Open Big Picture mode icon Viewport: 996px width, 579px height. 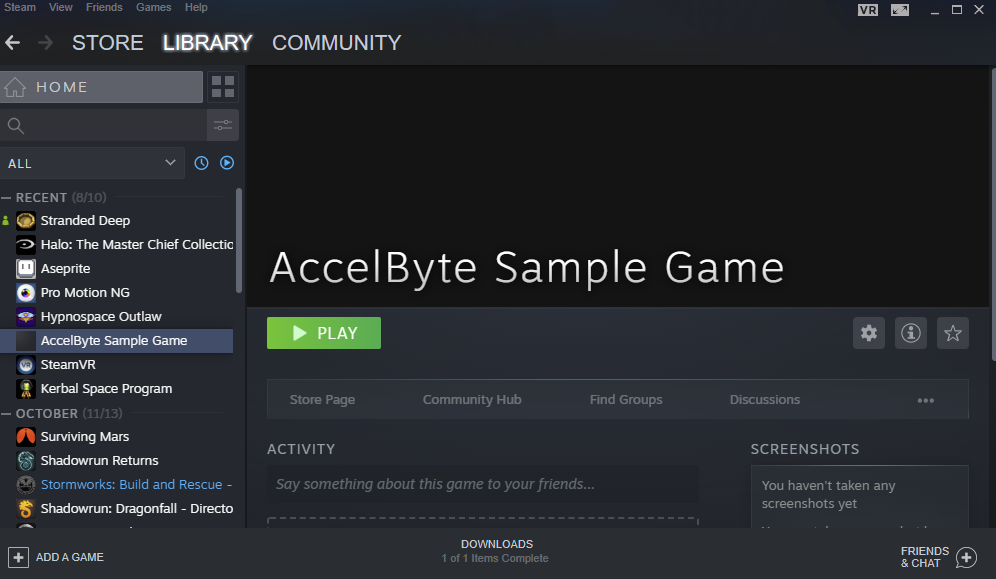(x=899, y=10)
